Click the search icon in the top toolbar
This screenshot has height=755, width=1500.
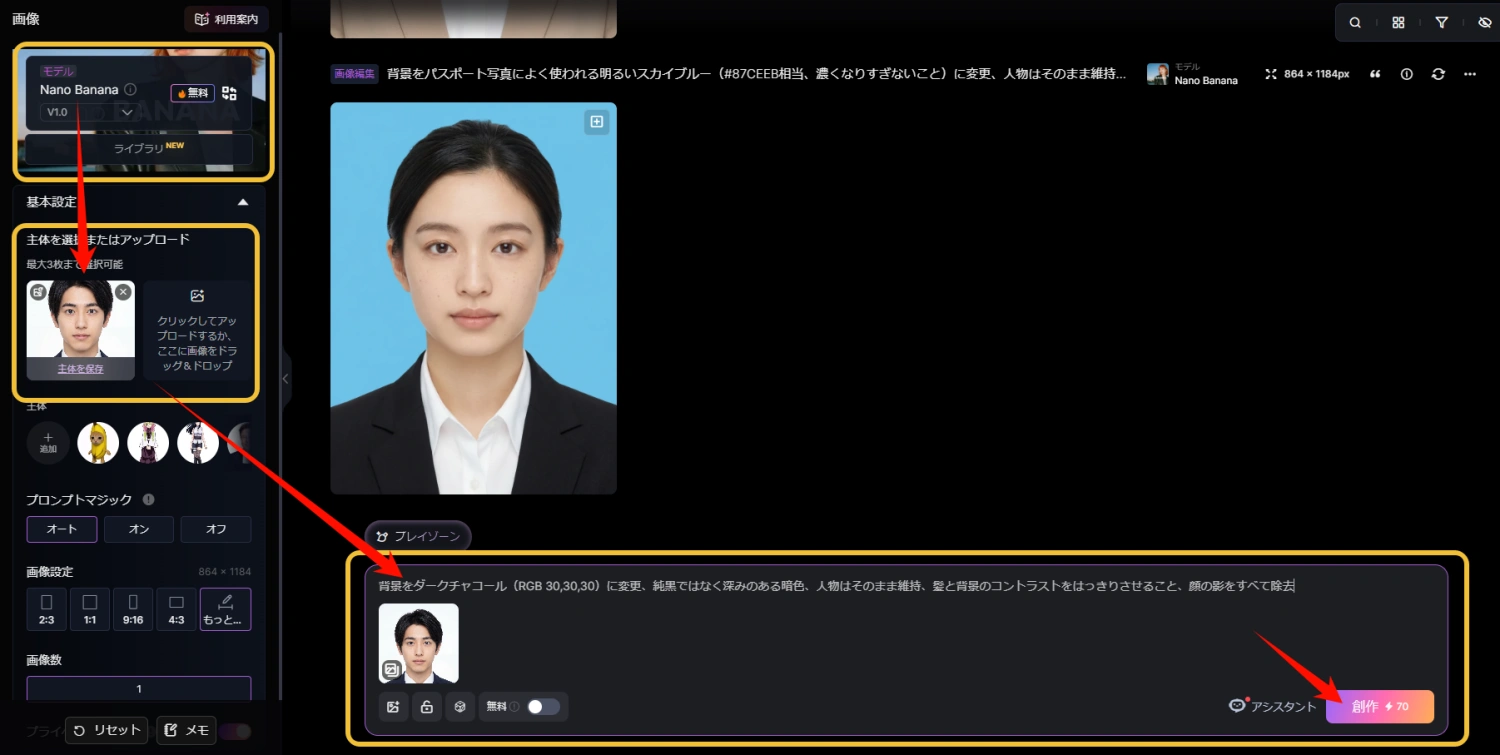coord(1354,21)
